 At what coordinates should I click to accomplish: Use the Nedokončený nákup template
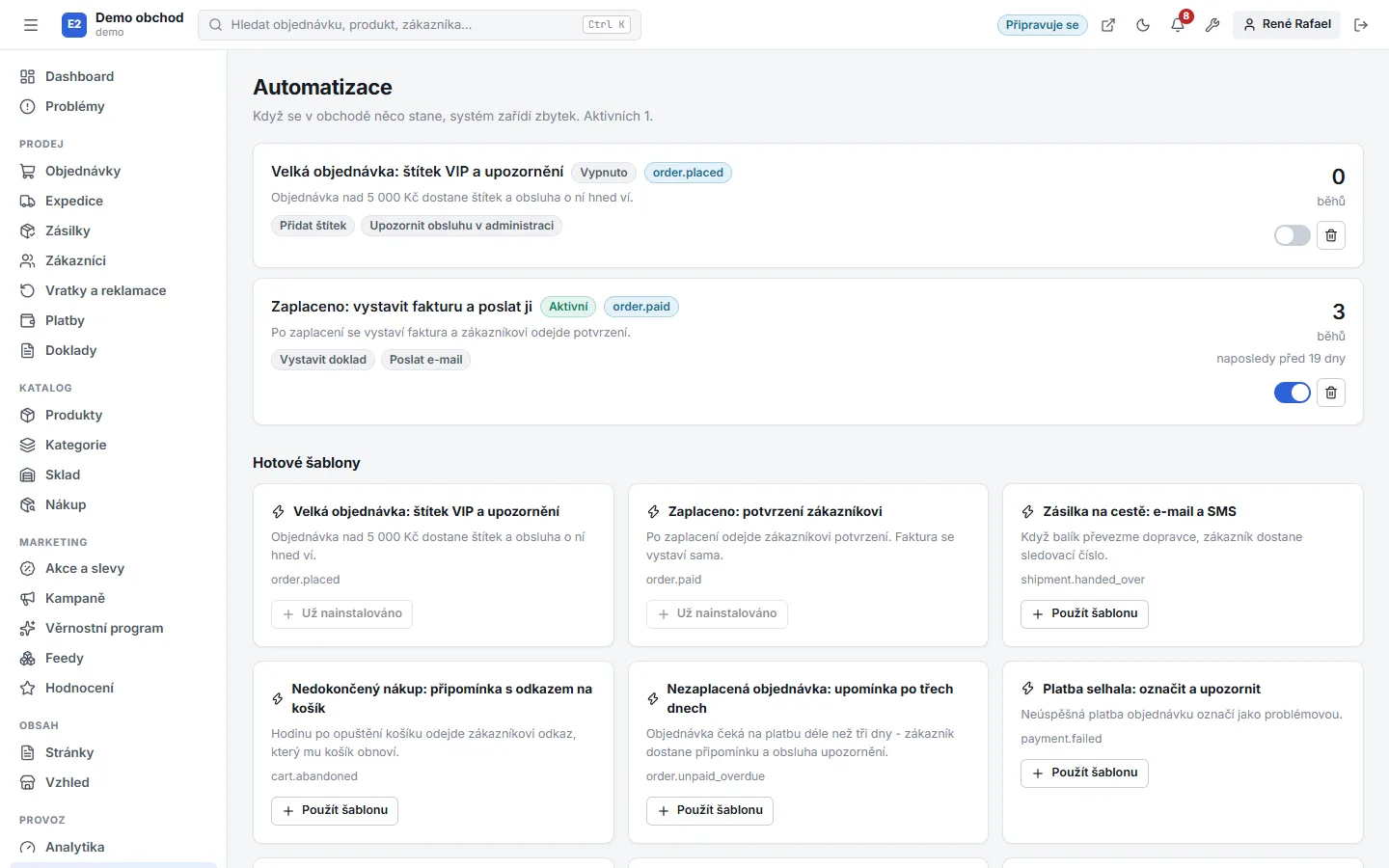335,810
